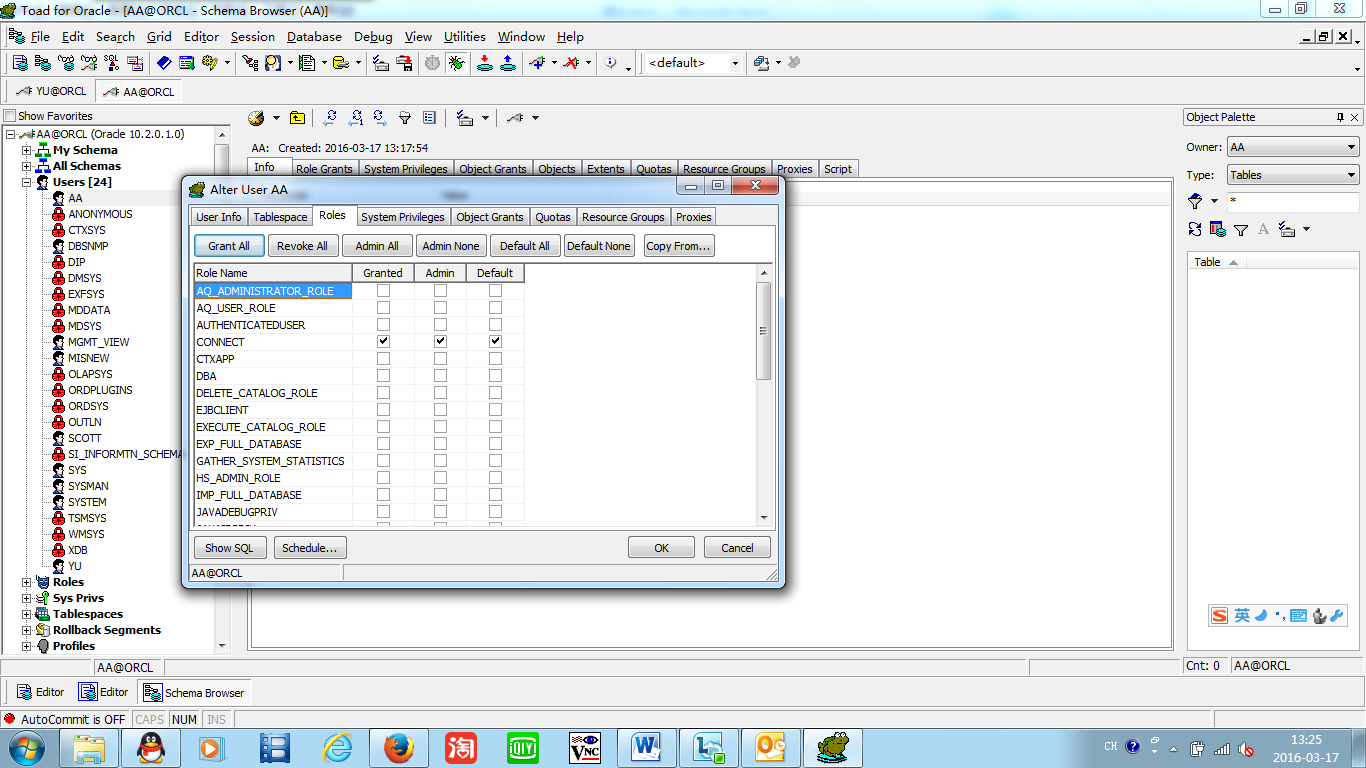Open Firefox from the taskbar
Image resolution: width=1366 pixels, height=768 pixels.
pyautogui.click(x=399, y=747)
